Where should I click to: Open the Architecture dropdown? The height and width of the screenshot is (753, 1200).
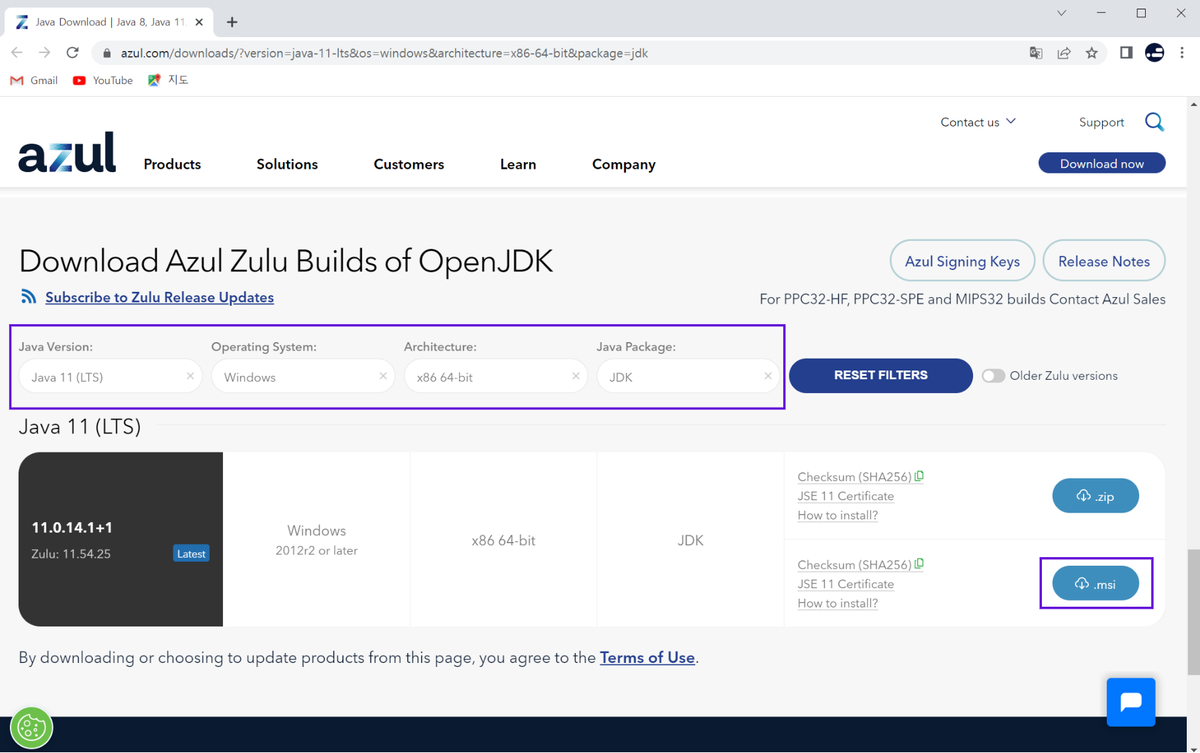496,376
